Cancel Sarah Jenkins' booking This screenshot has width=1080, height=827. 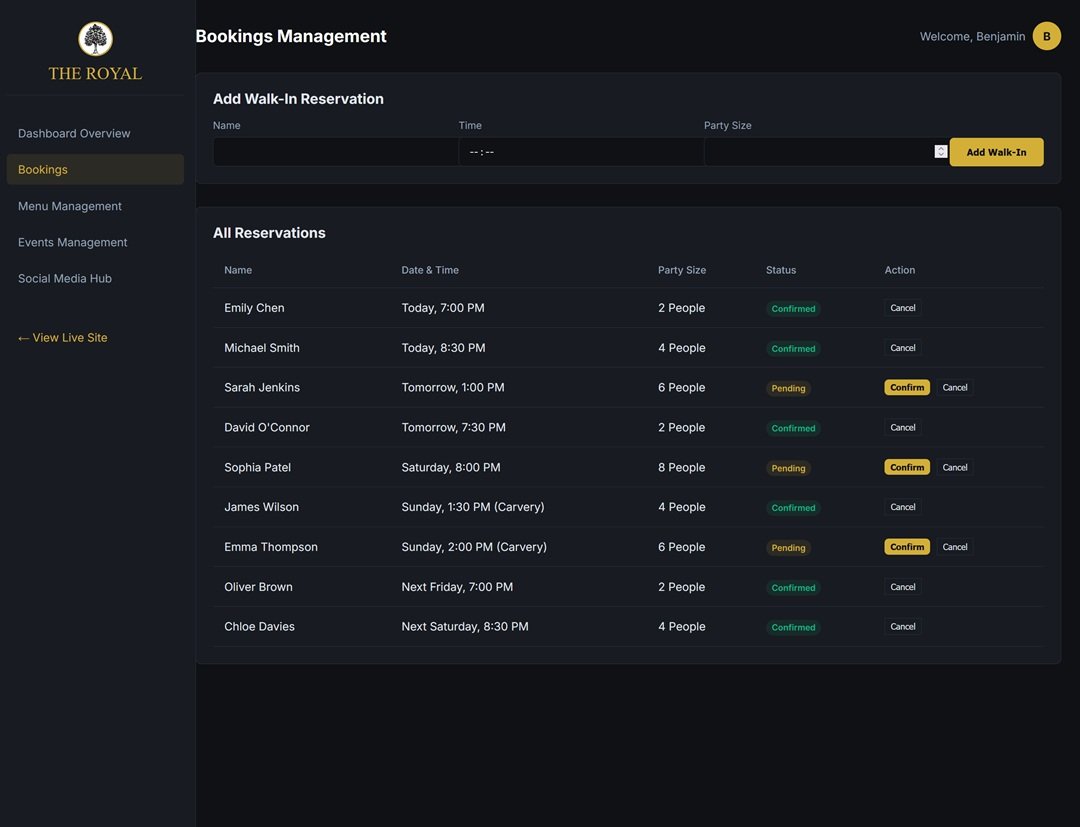[955, 388]
